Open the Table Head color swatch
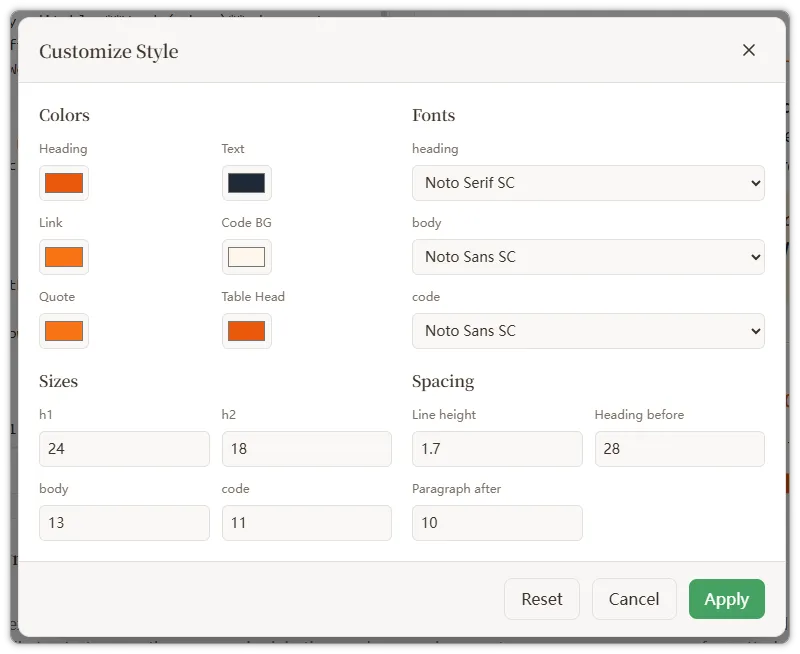The height and width of the screenshot is (654, 800). tap(246, 331)
